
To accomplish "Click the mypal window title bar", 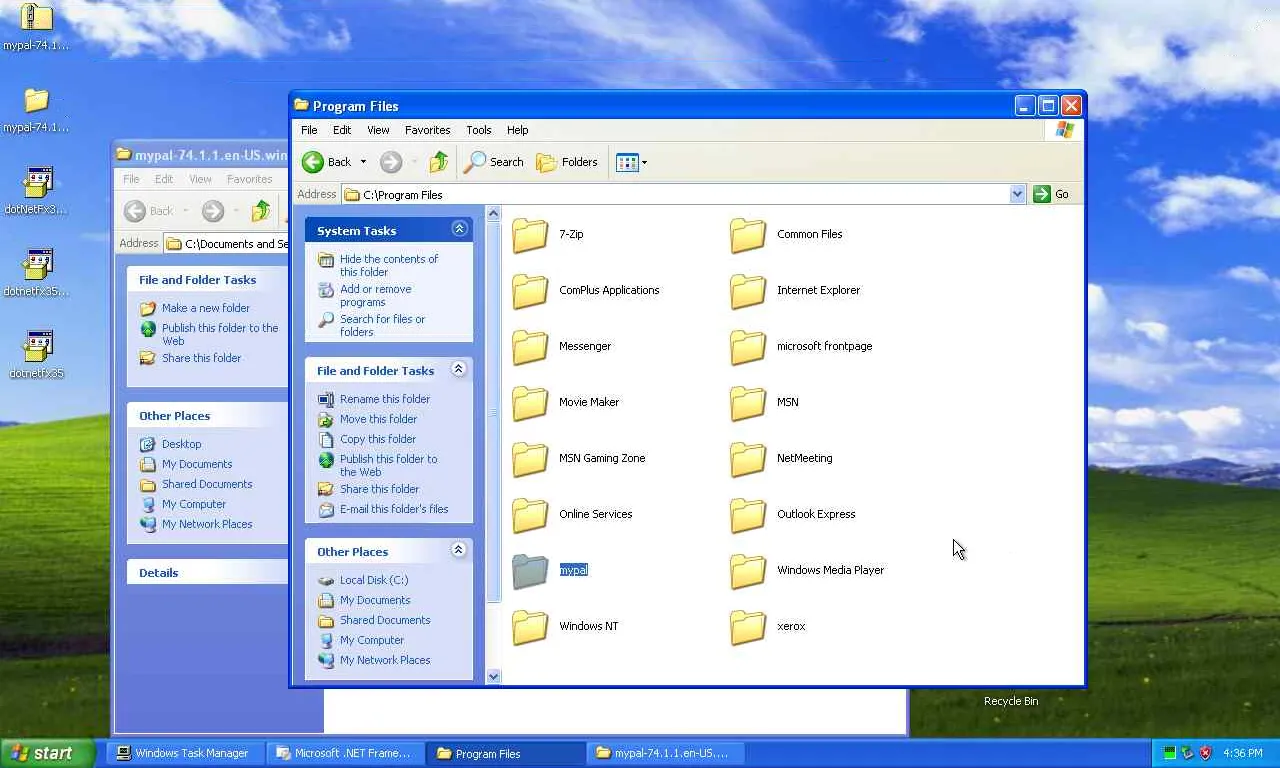I will (201, 155).
